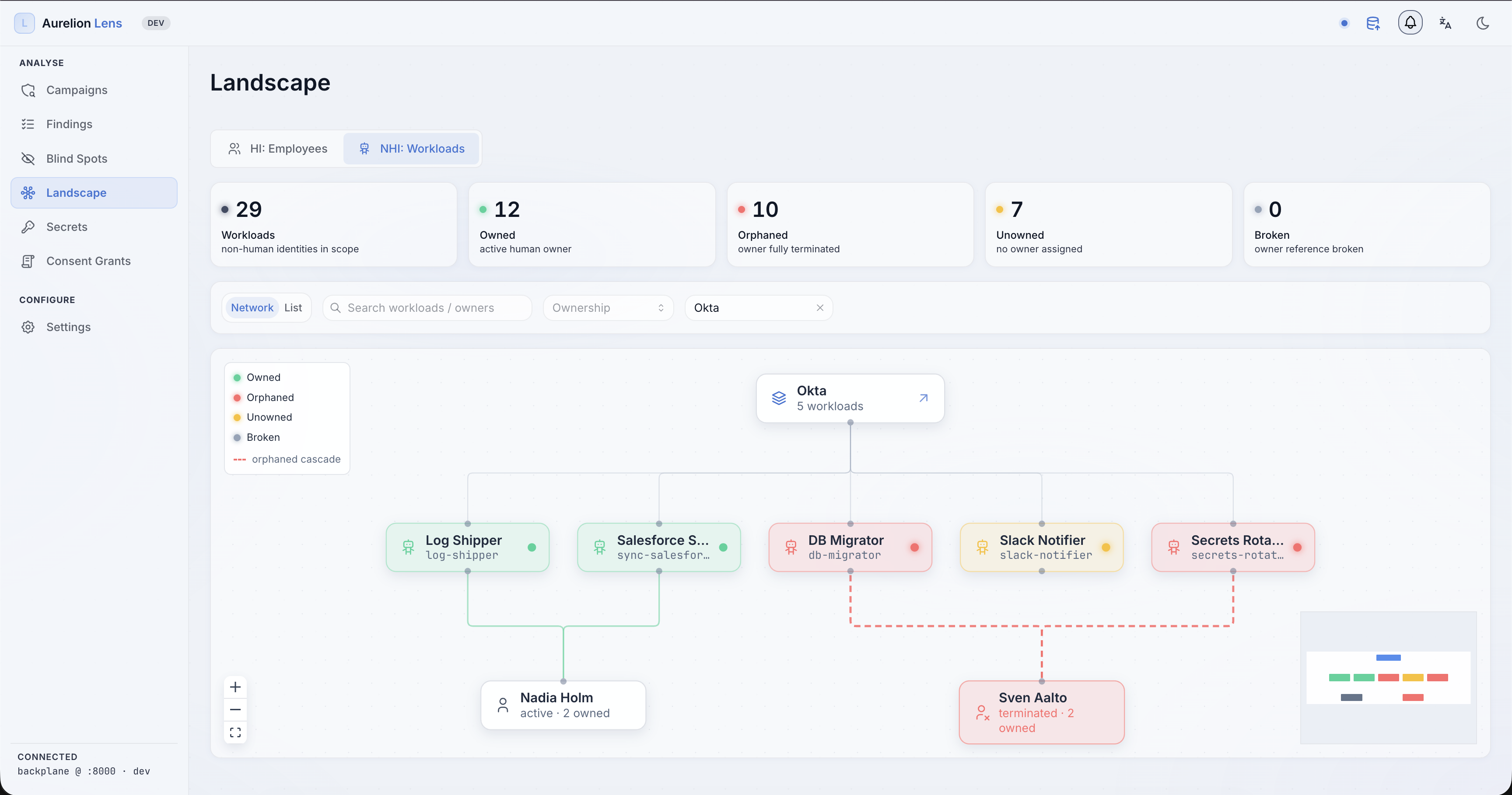Zoom out of the network graph
Viewport: 1512px width, 795px height.
[235, 709]
